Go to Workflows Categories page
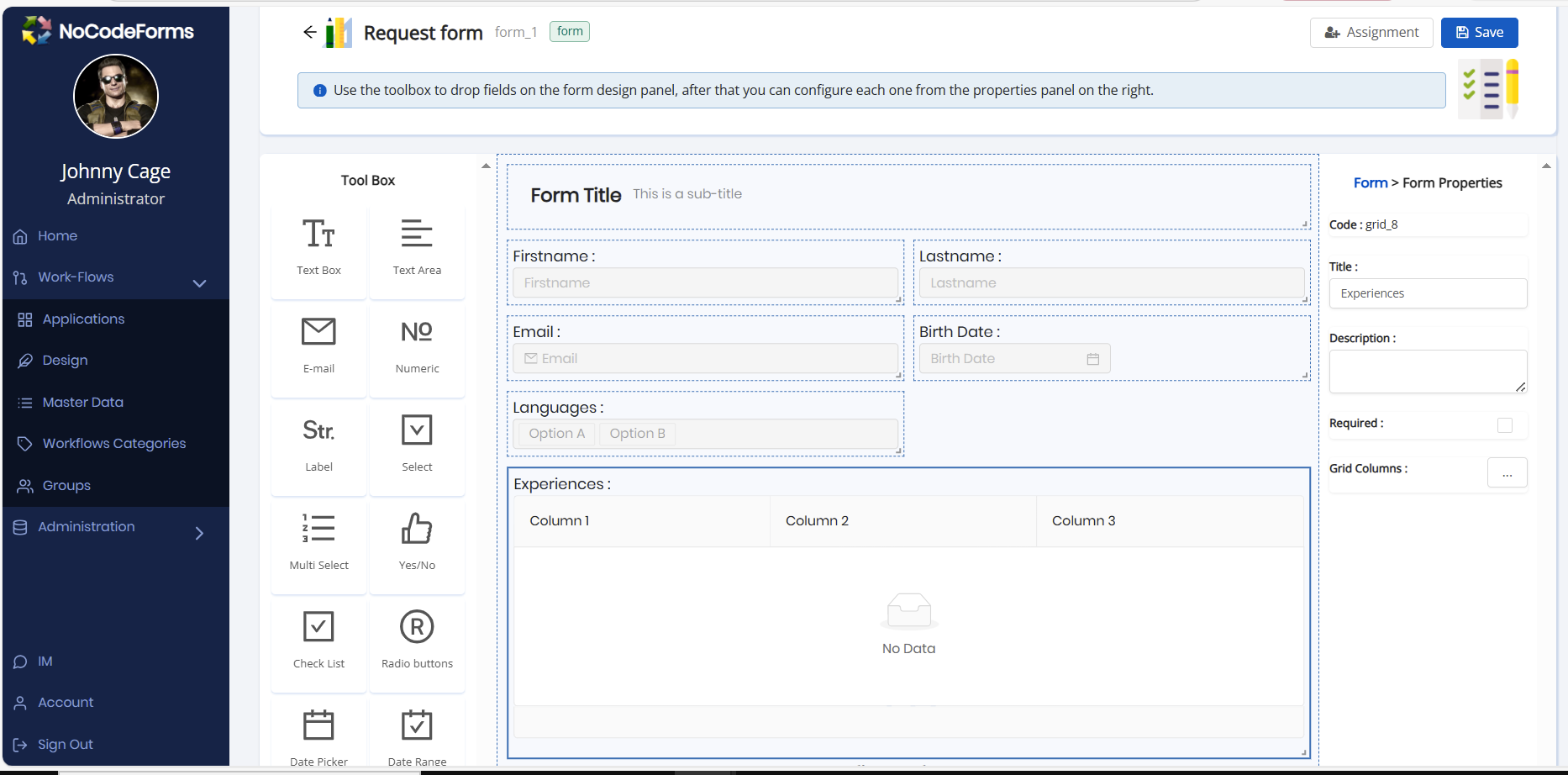 pyautogui.click(x=113, y=444)
